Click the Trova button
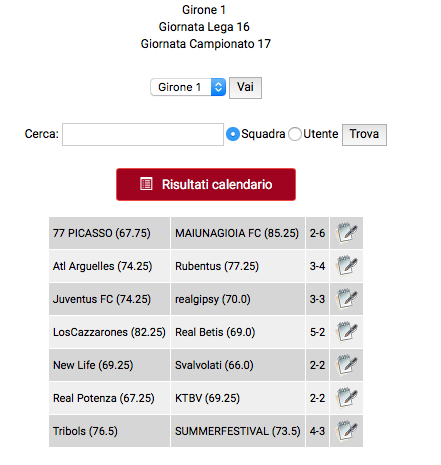Screen dimensions: 441x465 tap(364, 135)
